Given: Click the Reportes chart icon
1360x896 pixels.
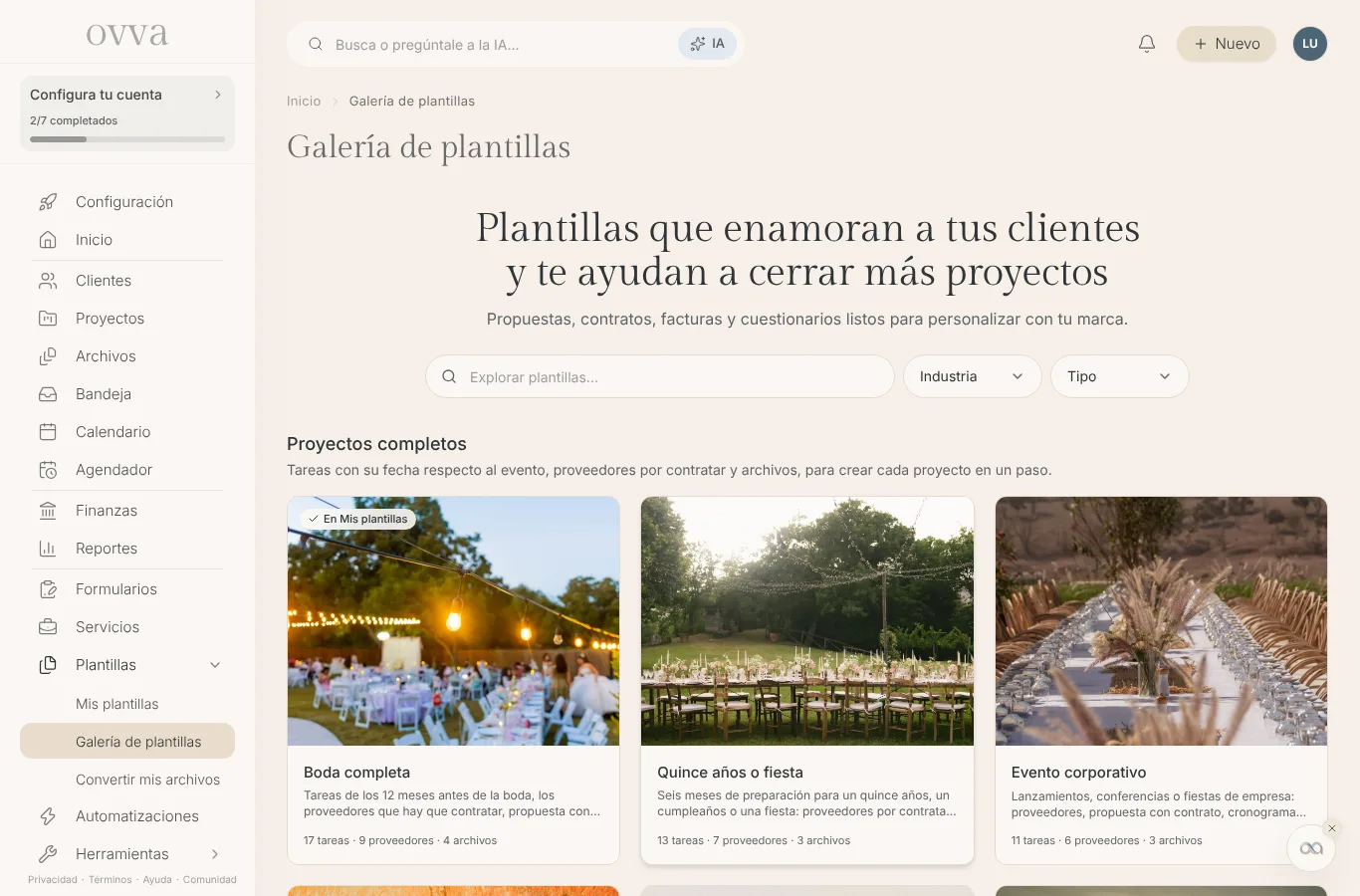Looking at the screenshot, I should tap(48, 549).
